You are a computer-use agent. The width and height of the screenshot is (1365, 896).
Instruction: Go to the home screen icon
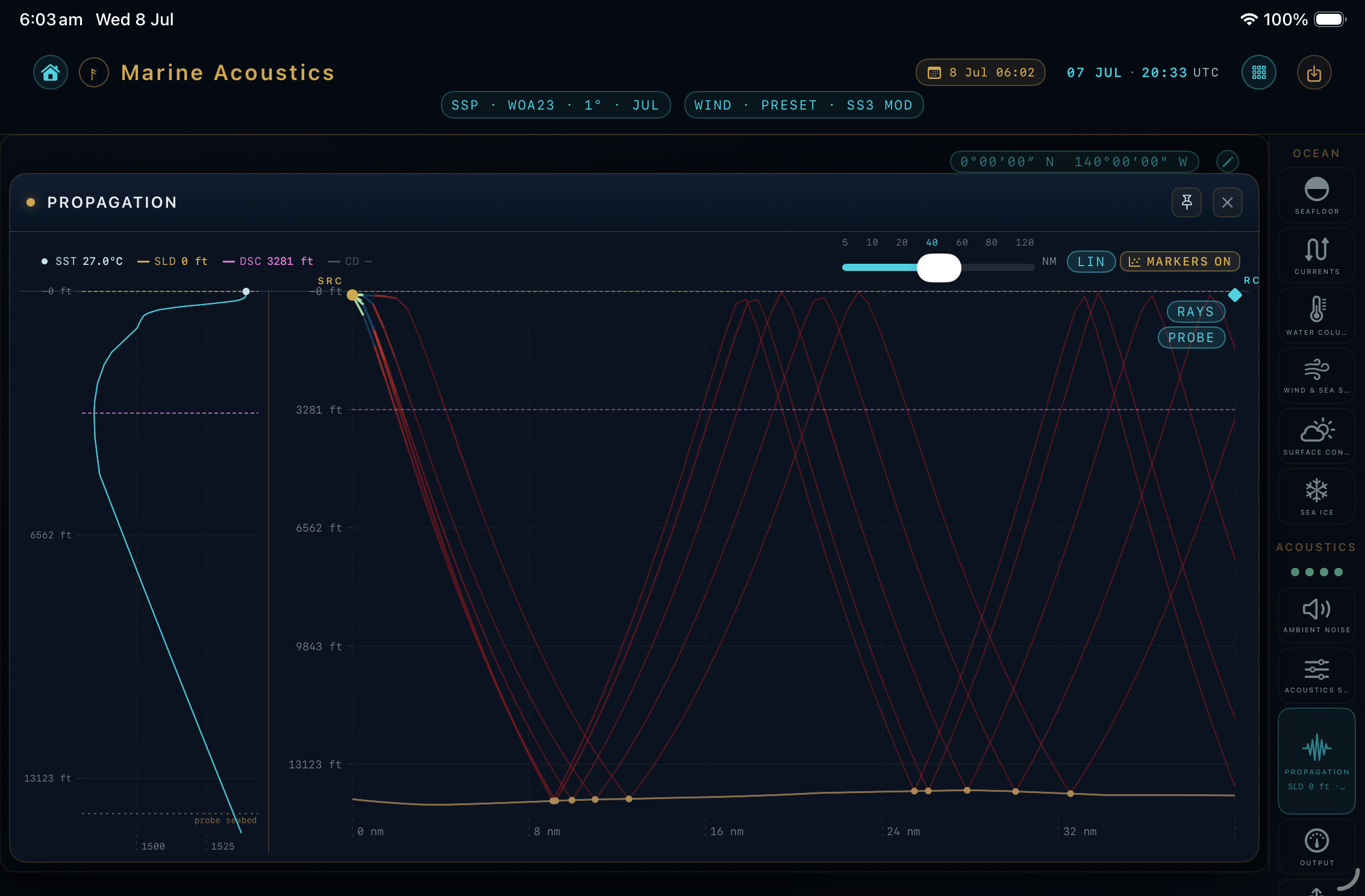point(51,73)
